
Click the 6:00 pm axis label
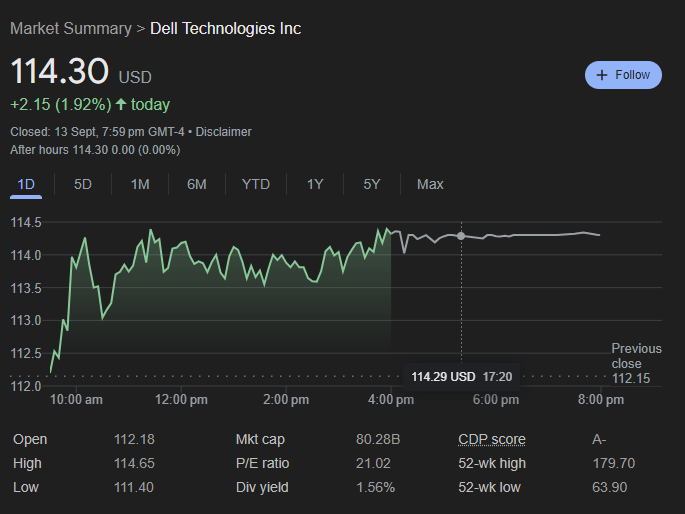pos(496,400)
